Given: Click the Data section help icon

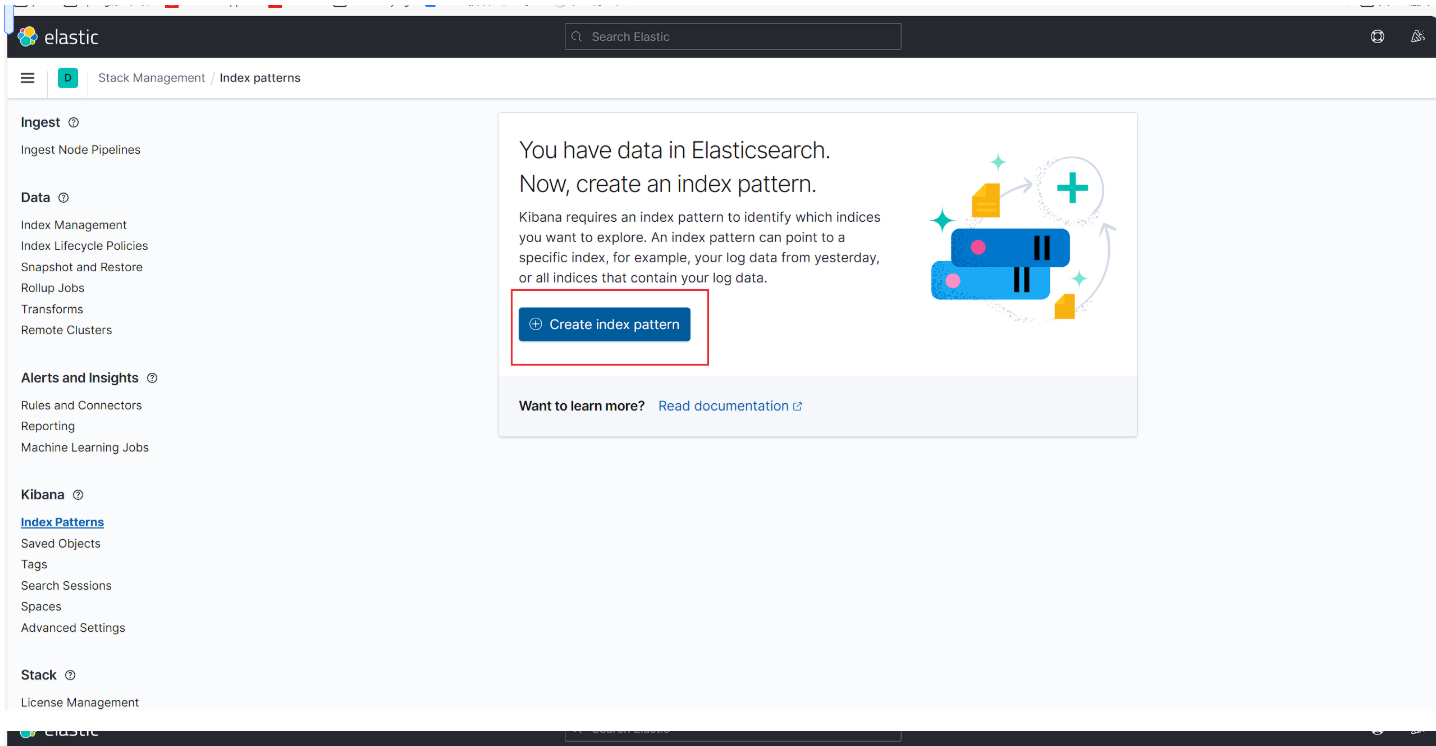Looking at the screenshot, I should (x=63, y=198).
